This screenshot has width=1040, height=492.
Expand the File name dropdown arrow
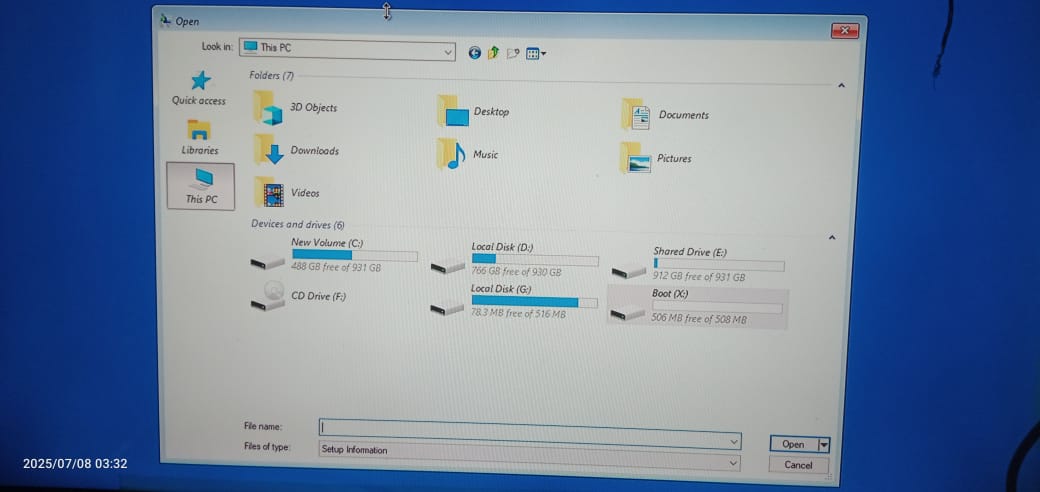(x=734, y=440)
